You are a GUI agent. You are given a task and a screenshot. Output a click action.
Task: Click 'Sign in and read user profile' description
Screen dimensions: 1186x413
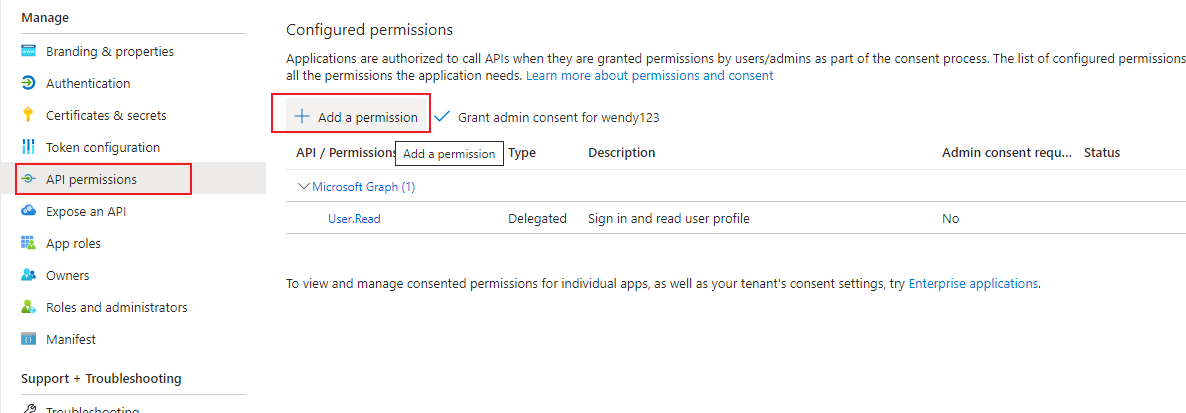point(669,219)
